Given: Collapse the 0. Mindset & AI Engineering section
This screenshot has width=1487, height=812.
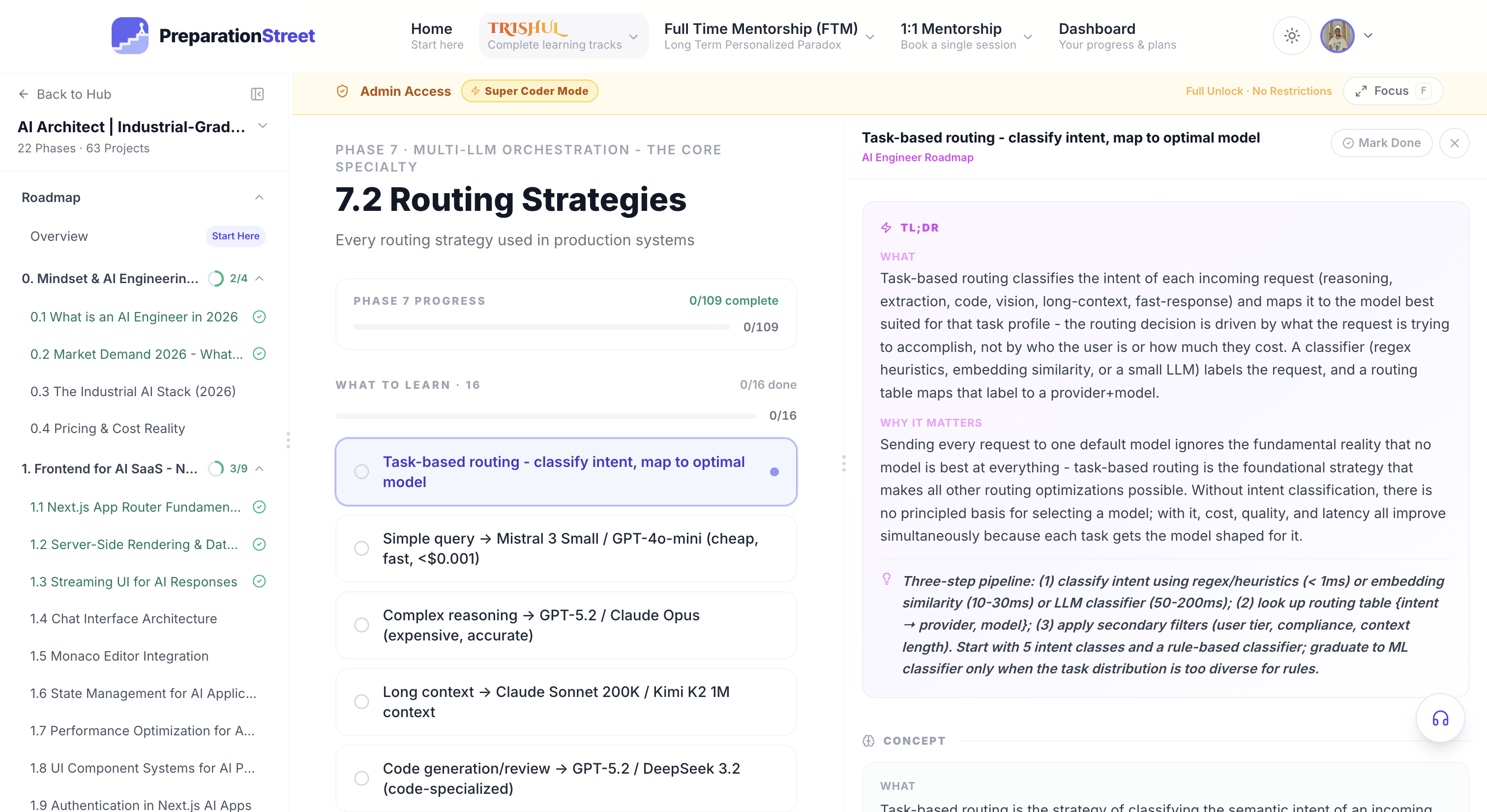Looking at the screenshot, I should coord(259,279).
